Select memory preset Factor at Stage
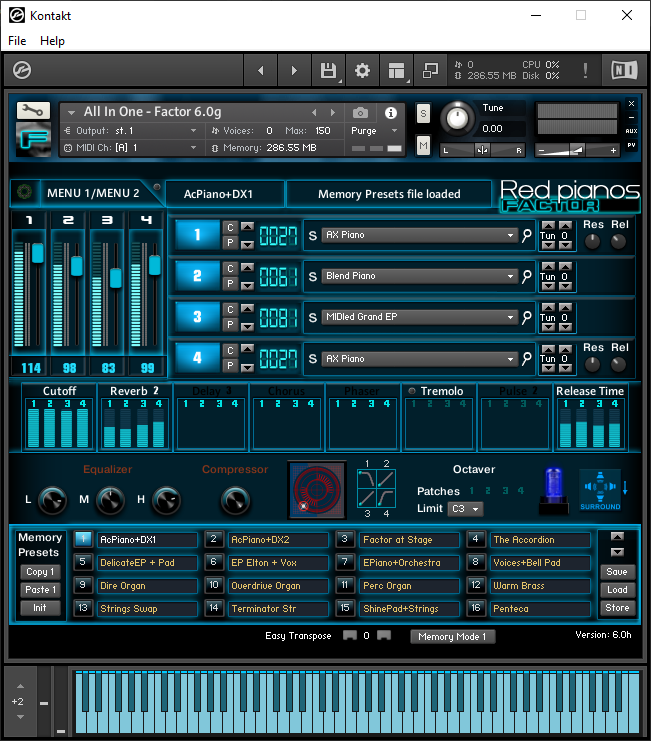Image resolution: width=651 pixels, height=741 pixels. tap(410, 540)
